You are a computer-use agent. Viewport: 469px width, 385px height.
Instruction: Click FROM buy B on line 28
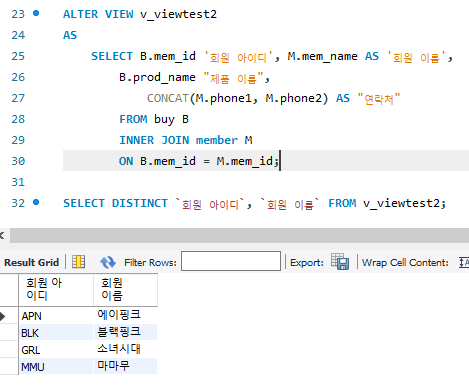154,119
